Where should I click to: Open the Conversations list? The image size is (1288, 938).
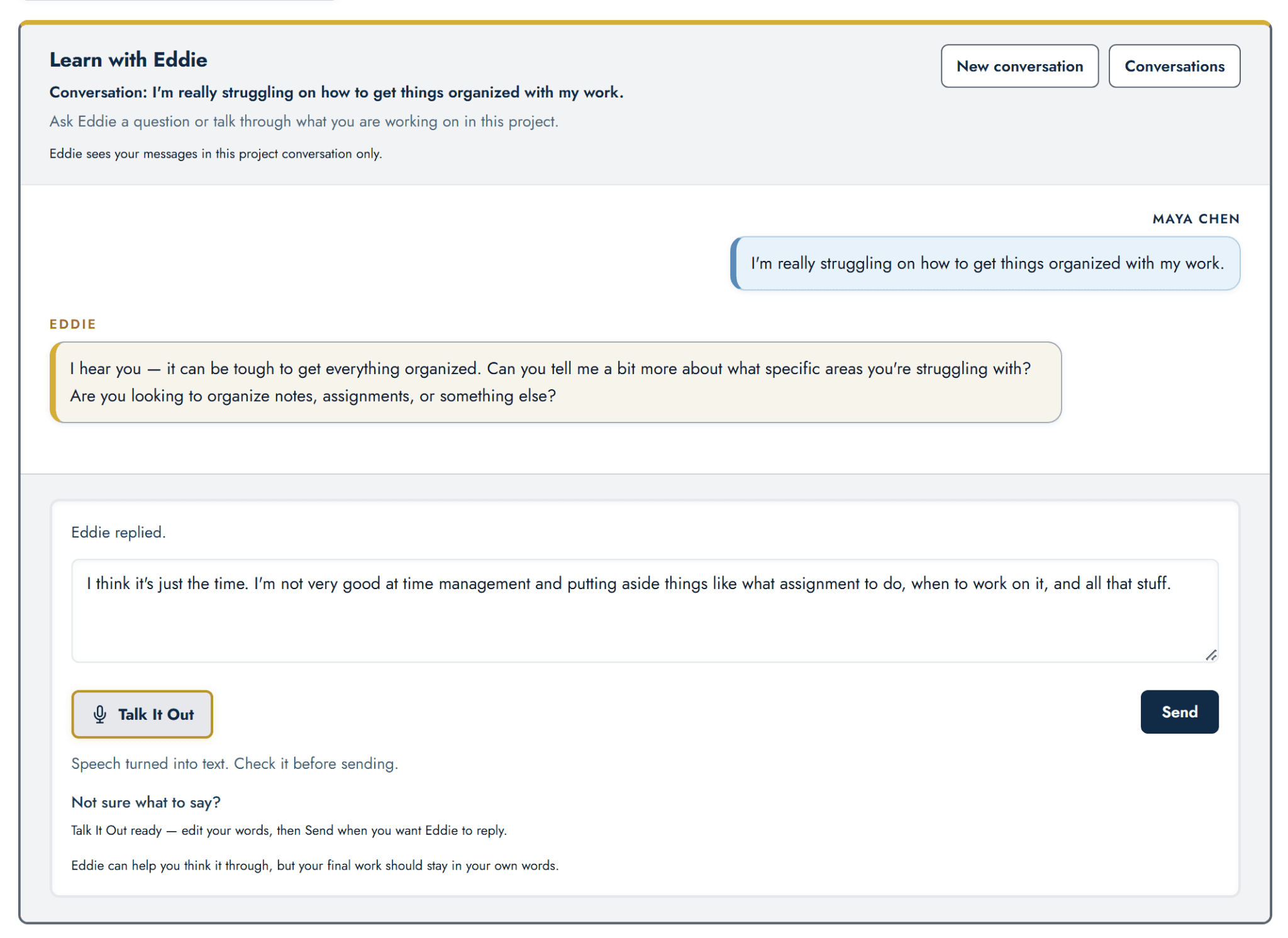[1174, 66]
